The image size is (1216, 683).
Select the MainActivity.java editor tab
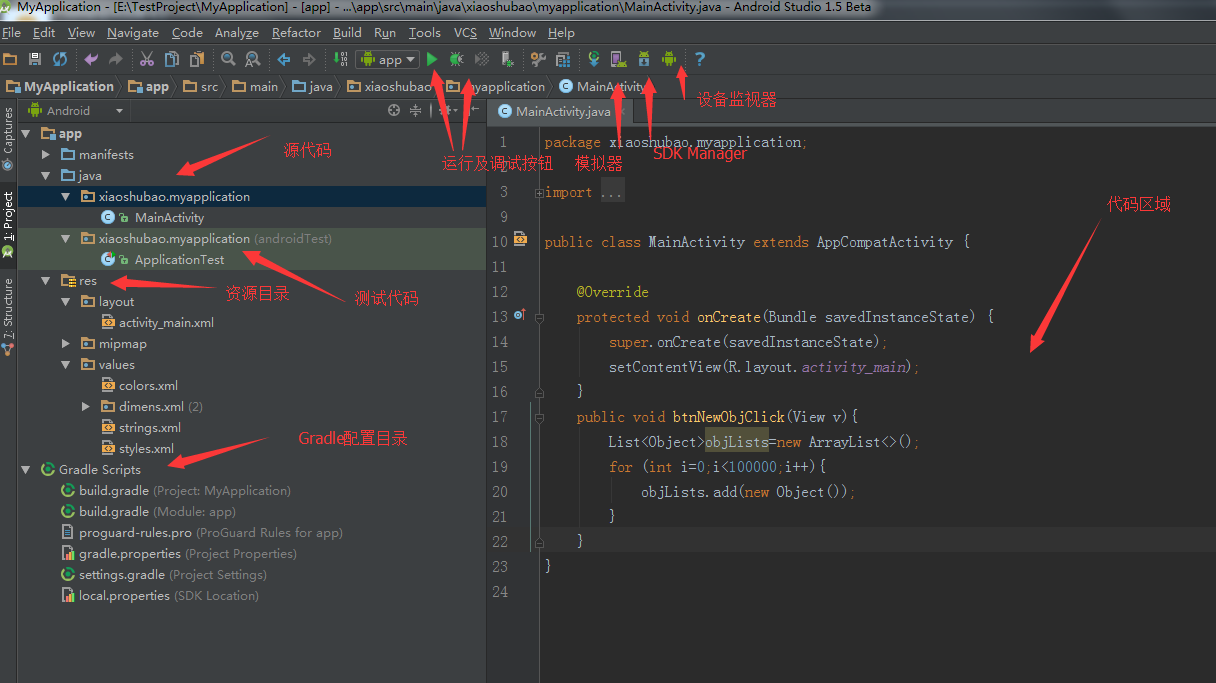coord(562,111)
